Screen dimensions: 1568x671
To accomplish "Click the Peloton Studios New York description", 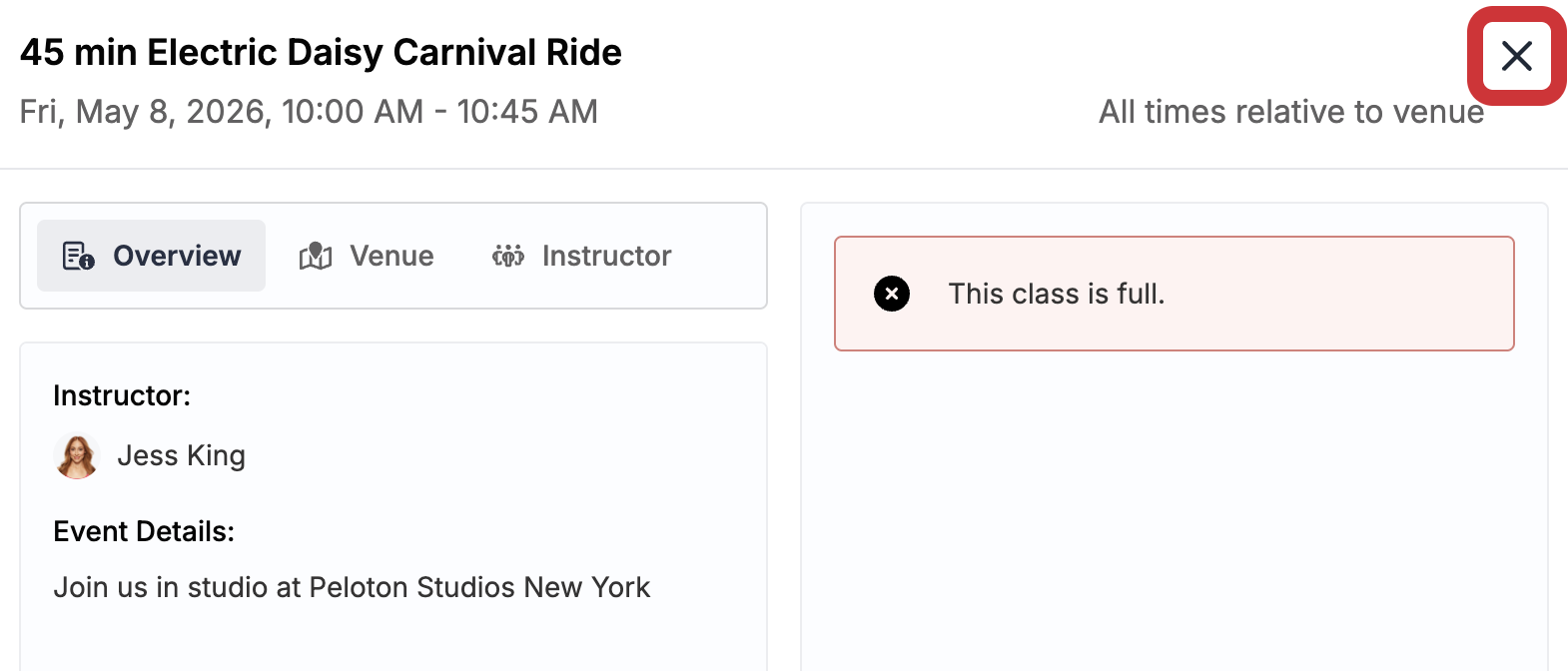I will [x=352, y=587].
